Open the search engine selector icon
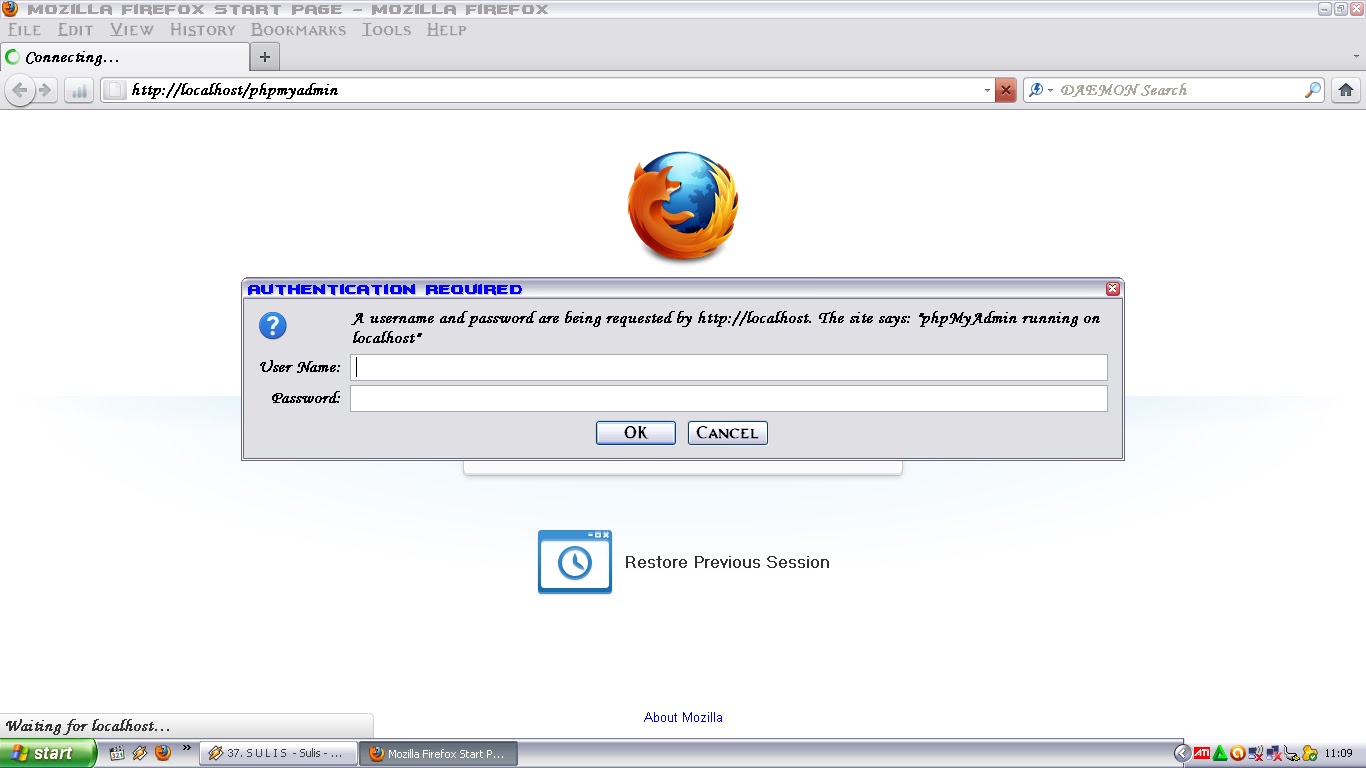The image size is (1366, 768). [x=1040, y=90]
